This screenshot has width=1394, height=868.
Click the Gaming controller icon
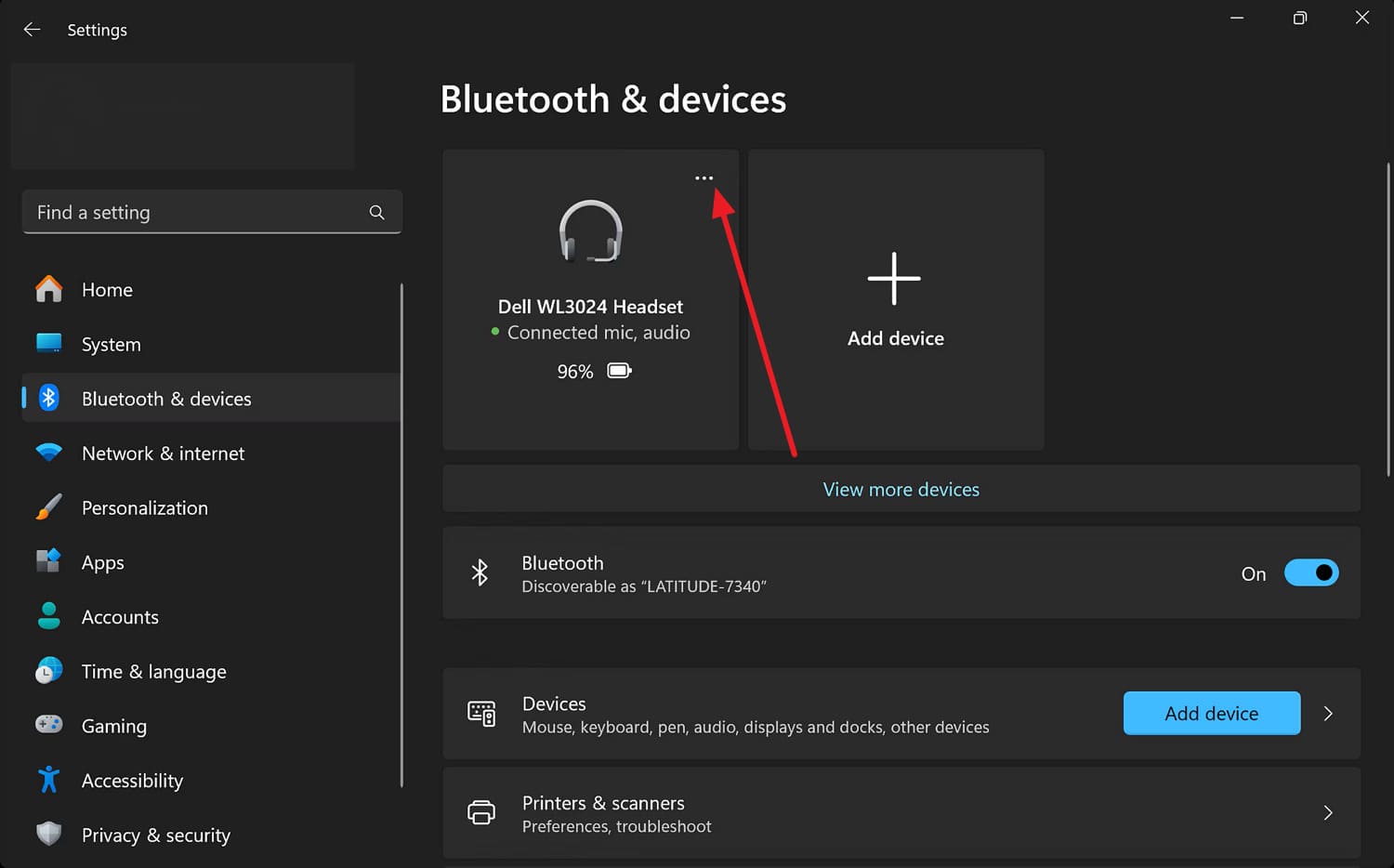49,725
